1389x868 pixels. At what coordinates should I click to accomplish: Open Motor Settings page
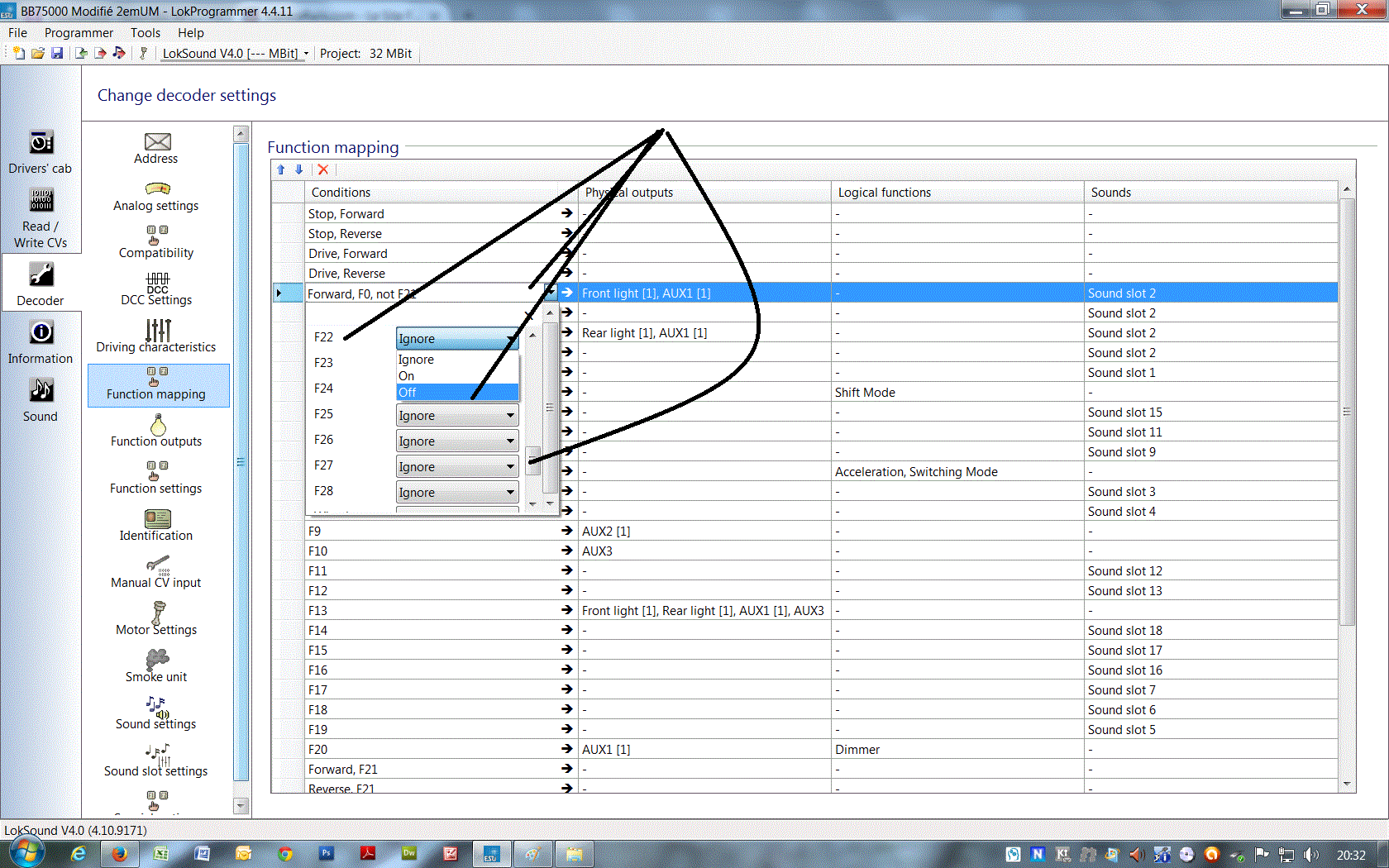point(156,619)
